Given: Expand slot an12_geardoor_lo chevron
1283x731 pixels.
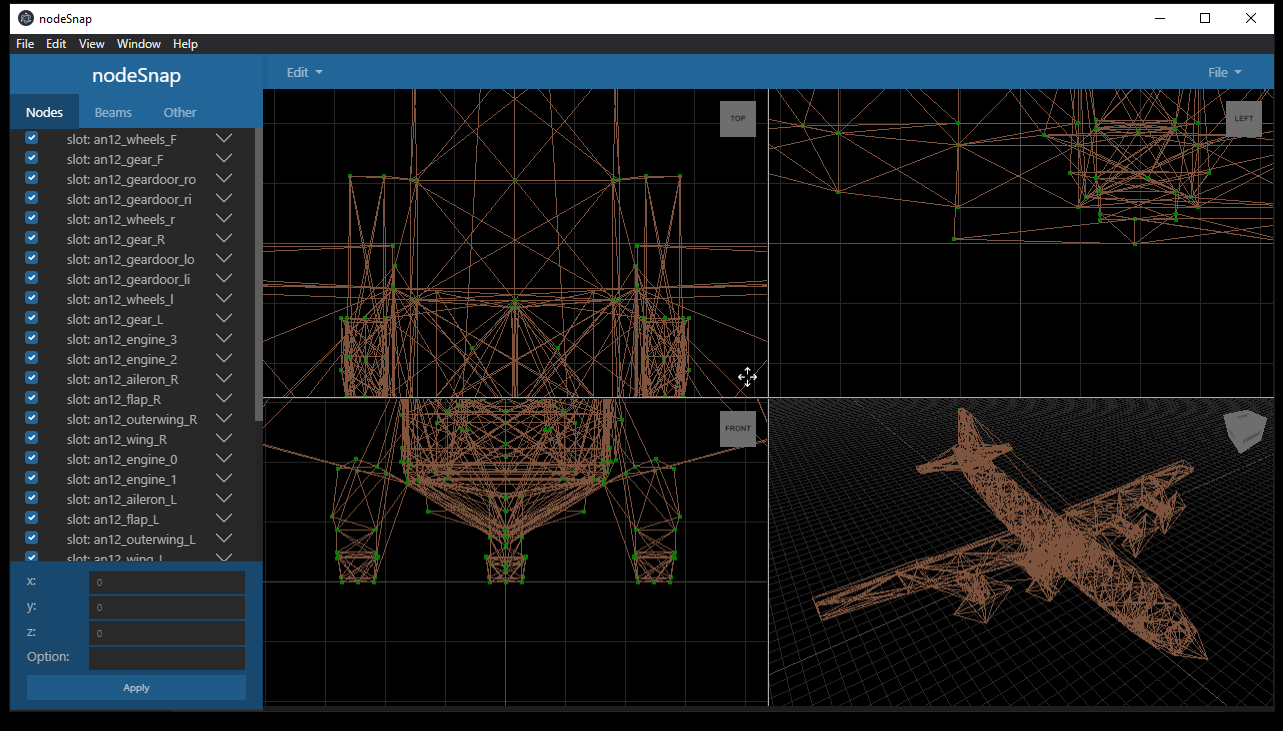Looking at the screenshot, I should (x=224, y=259).
